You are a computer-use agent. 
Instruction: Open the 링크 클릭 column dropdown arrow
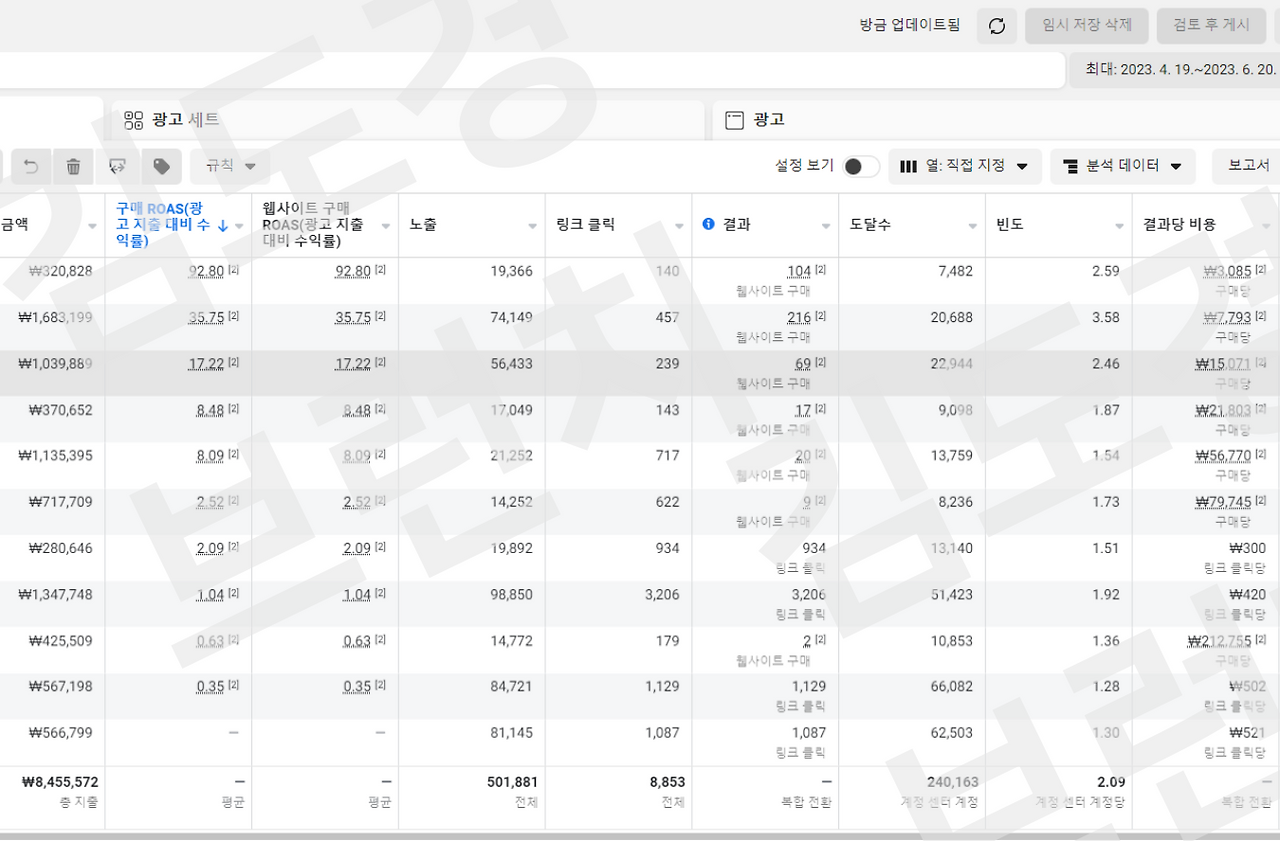[x=680, y=226]
